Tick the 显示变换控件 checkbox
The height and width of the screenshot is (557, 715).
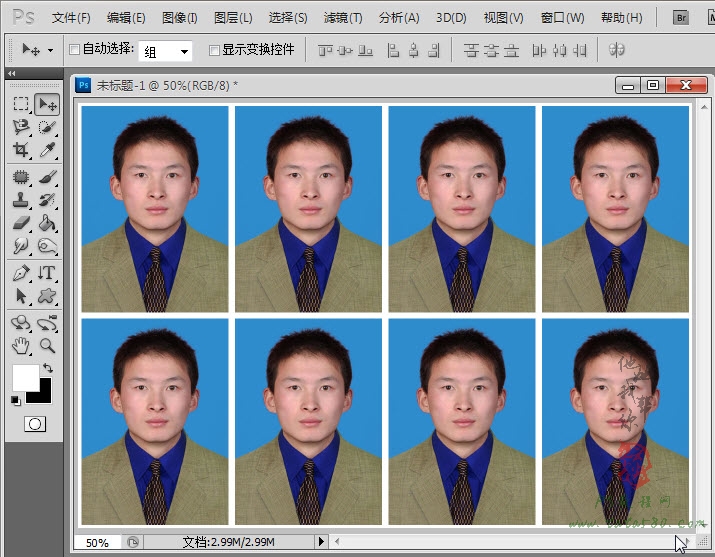[x=214, y=50]
